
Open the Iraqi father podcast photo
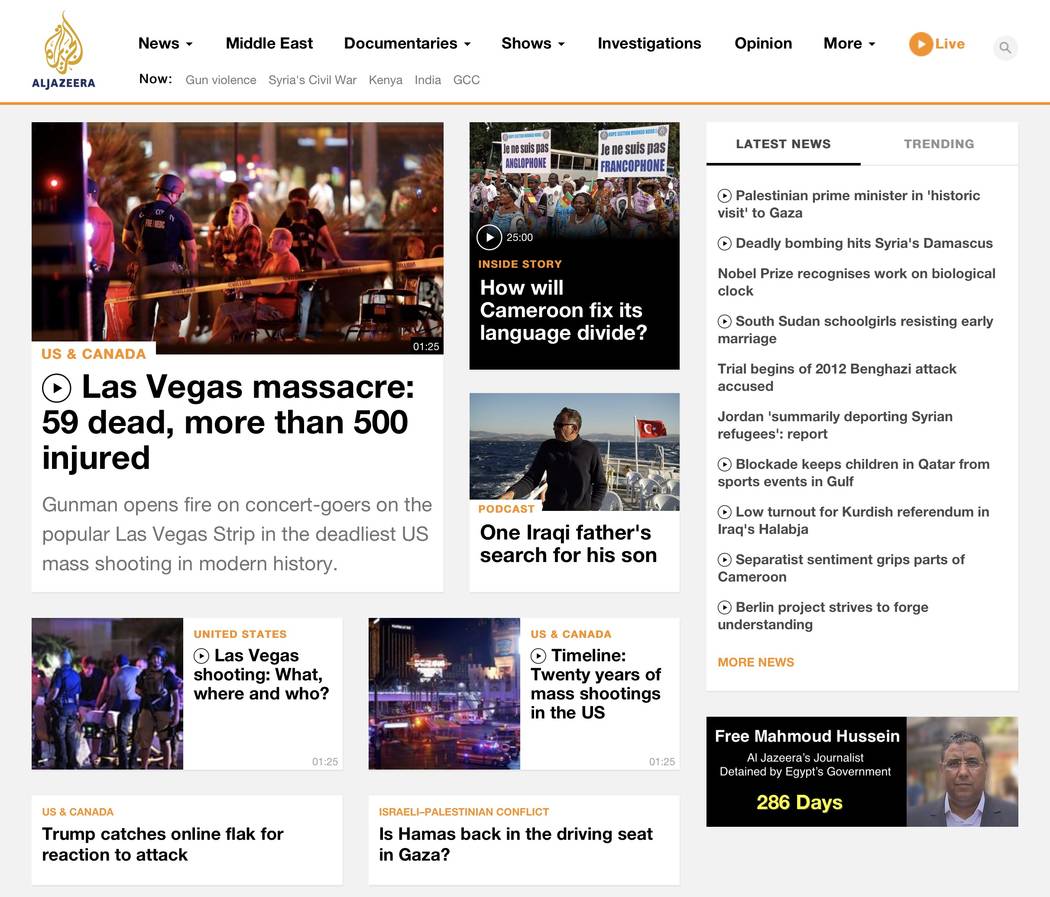575,452
